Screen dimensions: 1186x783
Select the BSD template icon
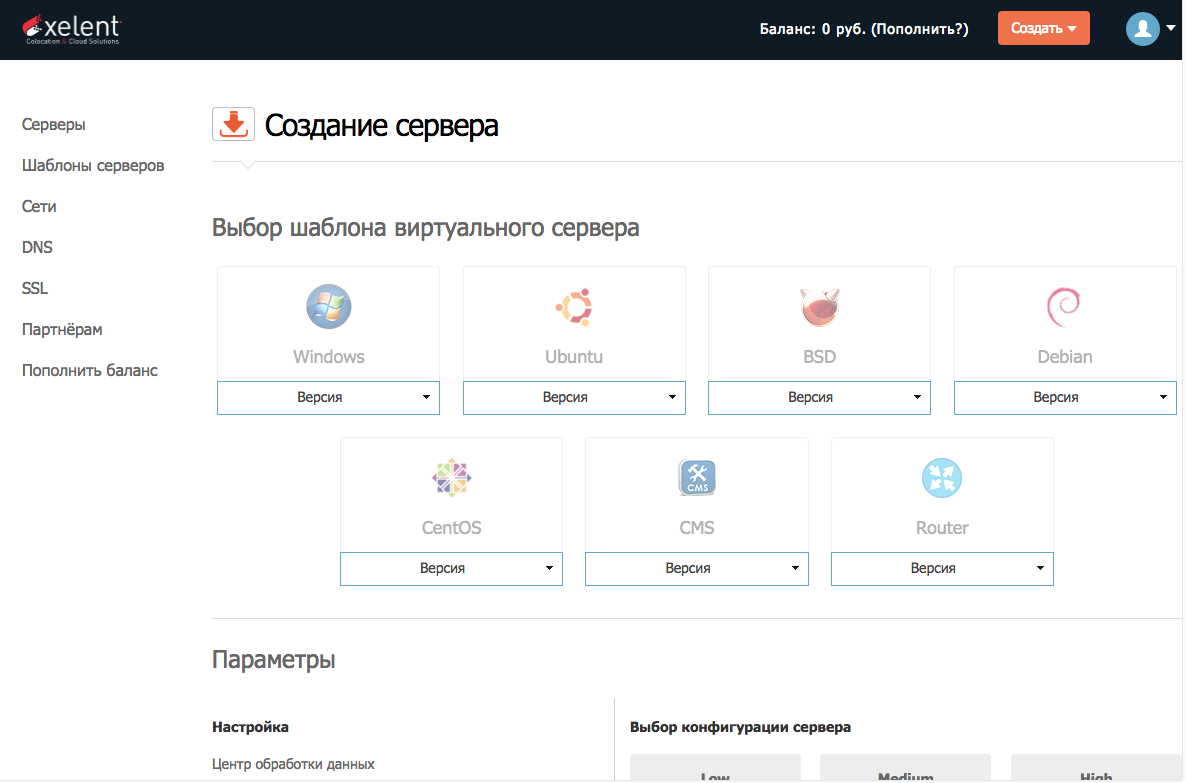coord(819,307)
